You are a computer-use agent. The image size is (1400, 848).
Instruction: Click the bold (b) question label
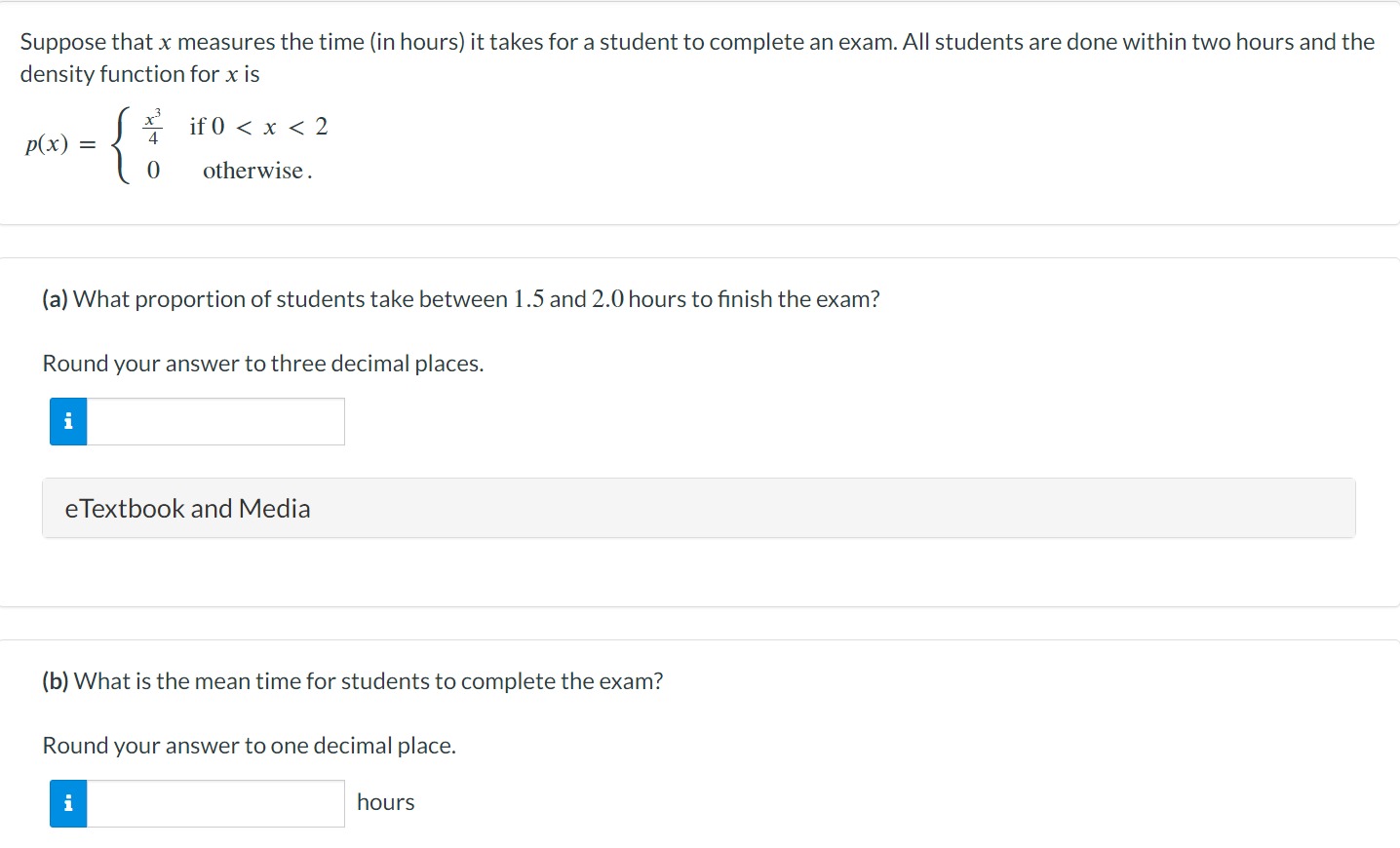tap(56, 681)
